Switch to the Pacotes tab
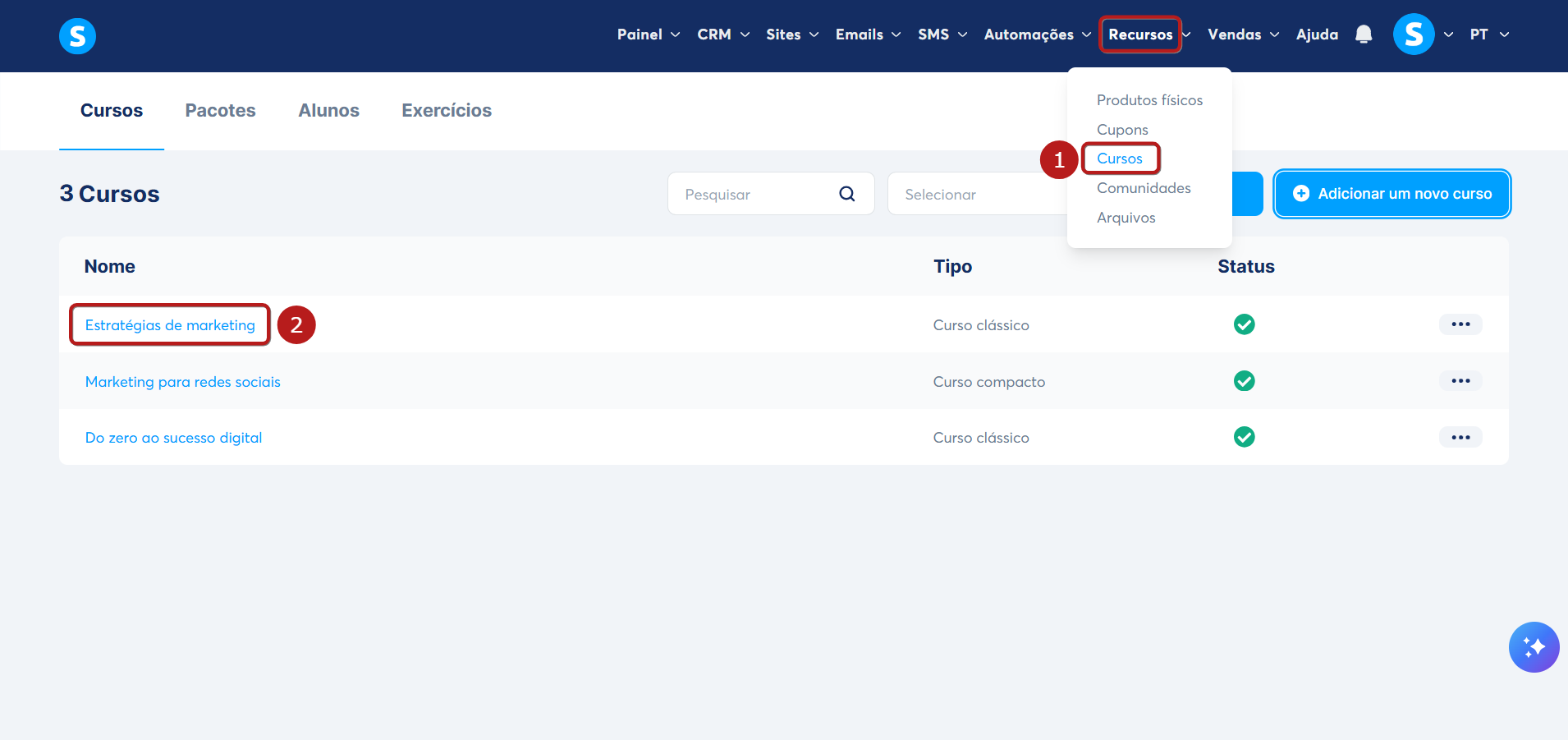This screenshot has height=740, width=1568. click(x=220, y=110)
